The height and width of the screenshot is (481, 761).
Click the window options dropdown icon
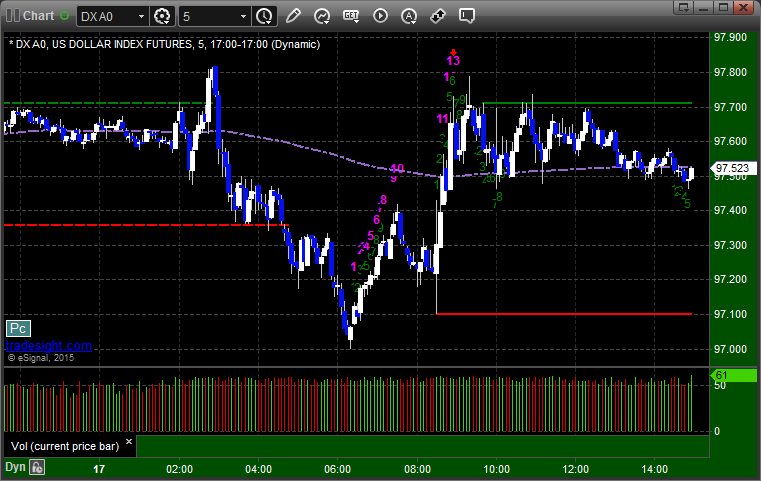[684, 7]
